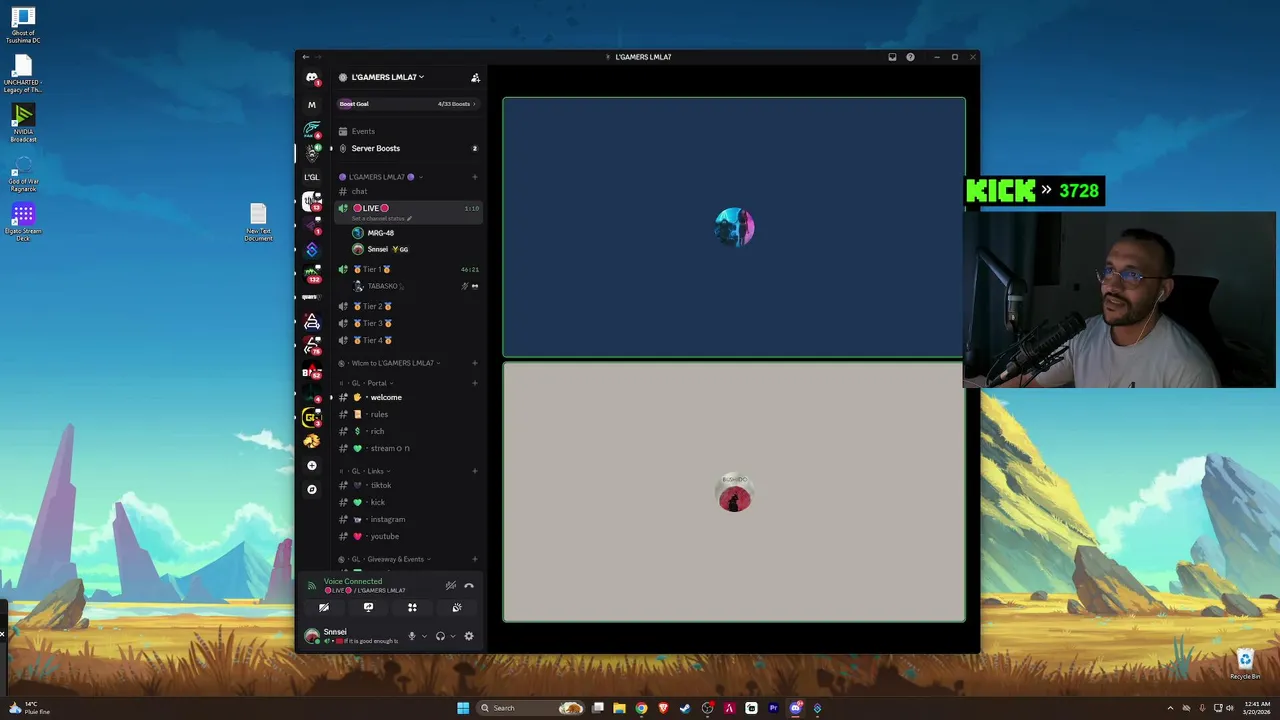This screenshot has height=720, width=1280.
Task: Open User Settings gear
Action: [469, 636]
